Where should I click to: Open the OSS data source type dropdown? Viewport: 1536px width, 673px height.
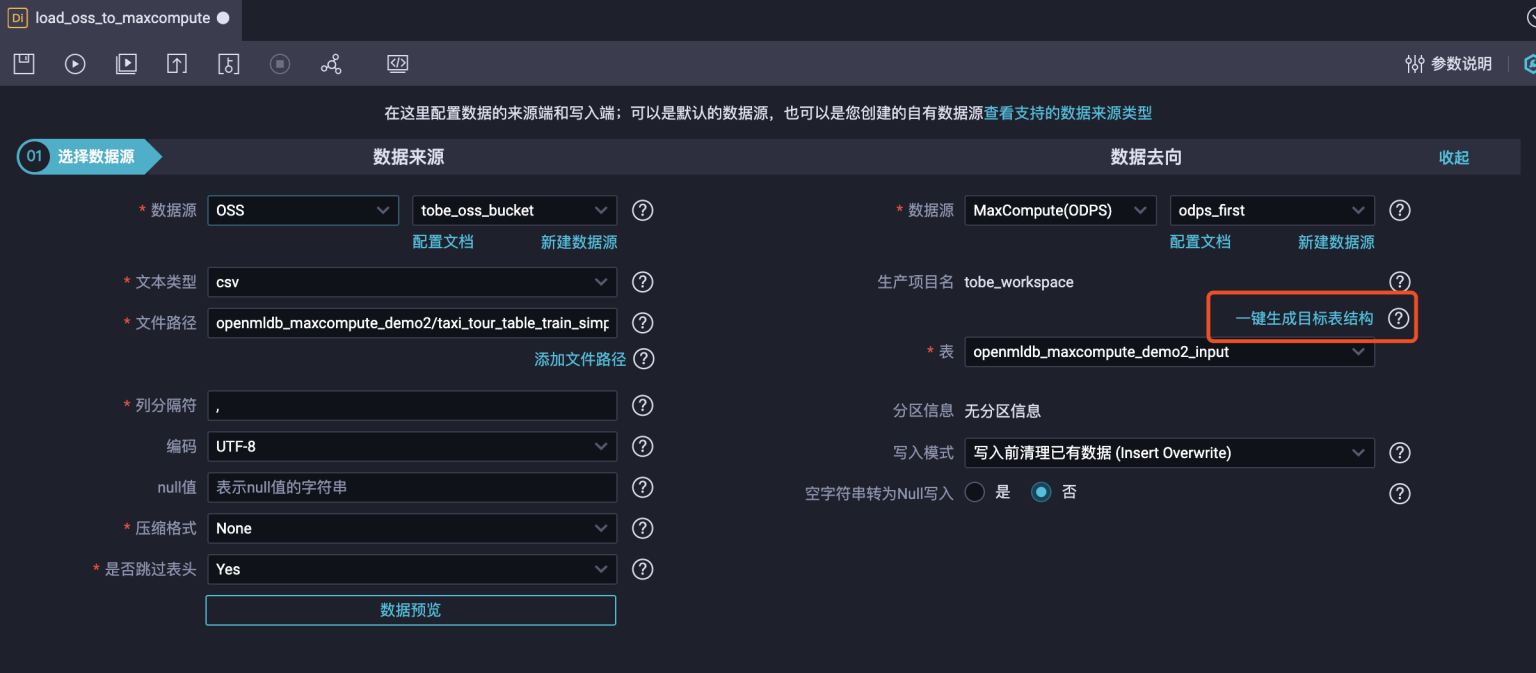[305, 210]
